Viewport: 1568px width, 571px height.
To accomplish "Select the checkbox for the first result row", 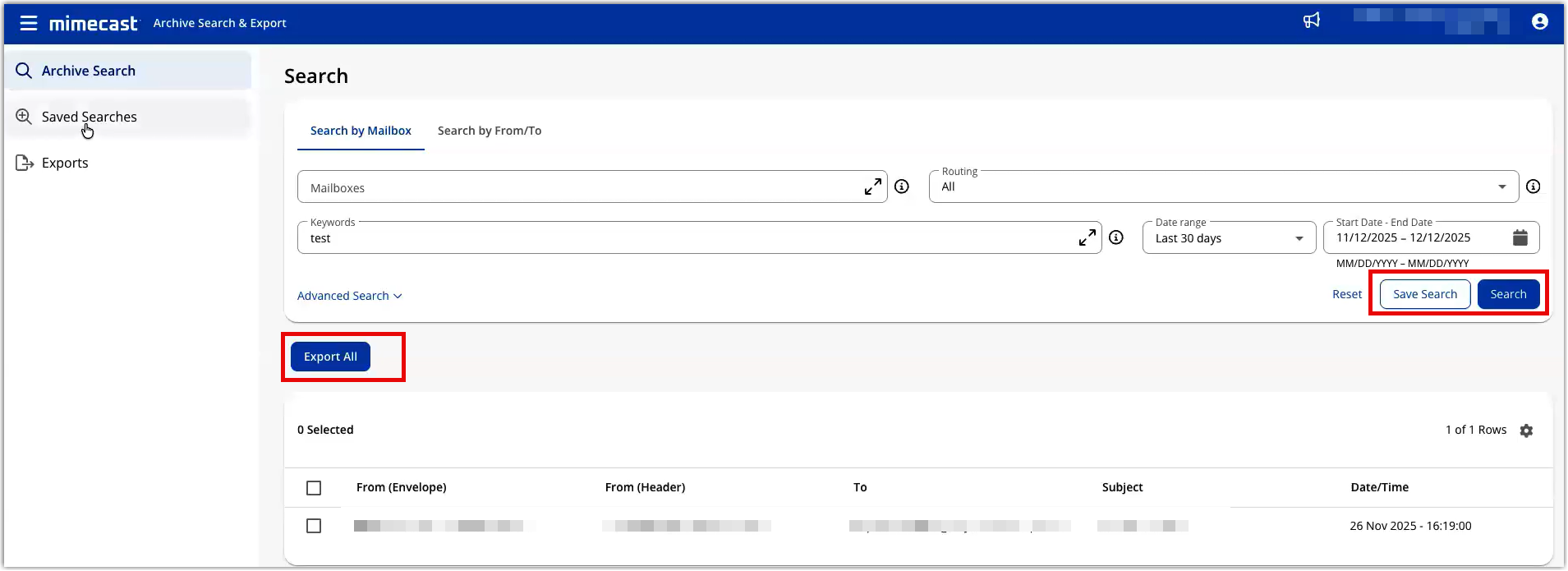I will (314, 526).
